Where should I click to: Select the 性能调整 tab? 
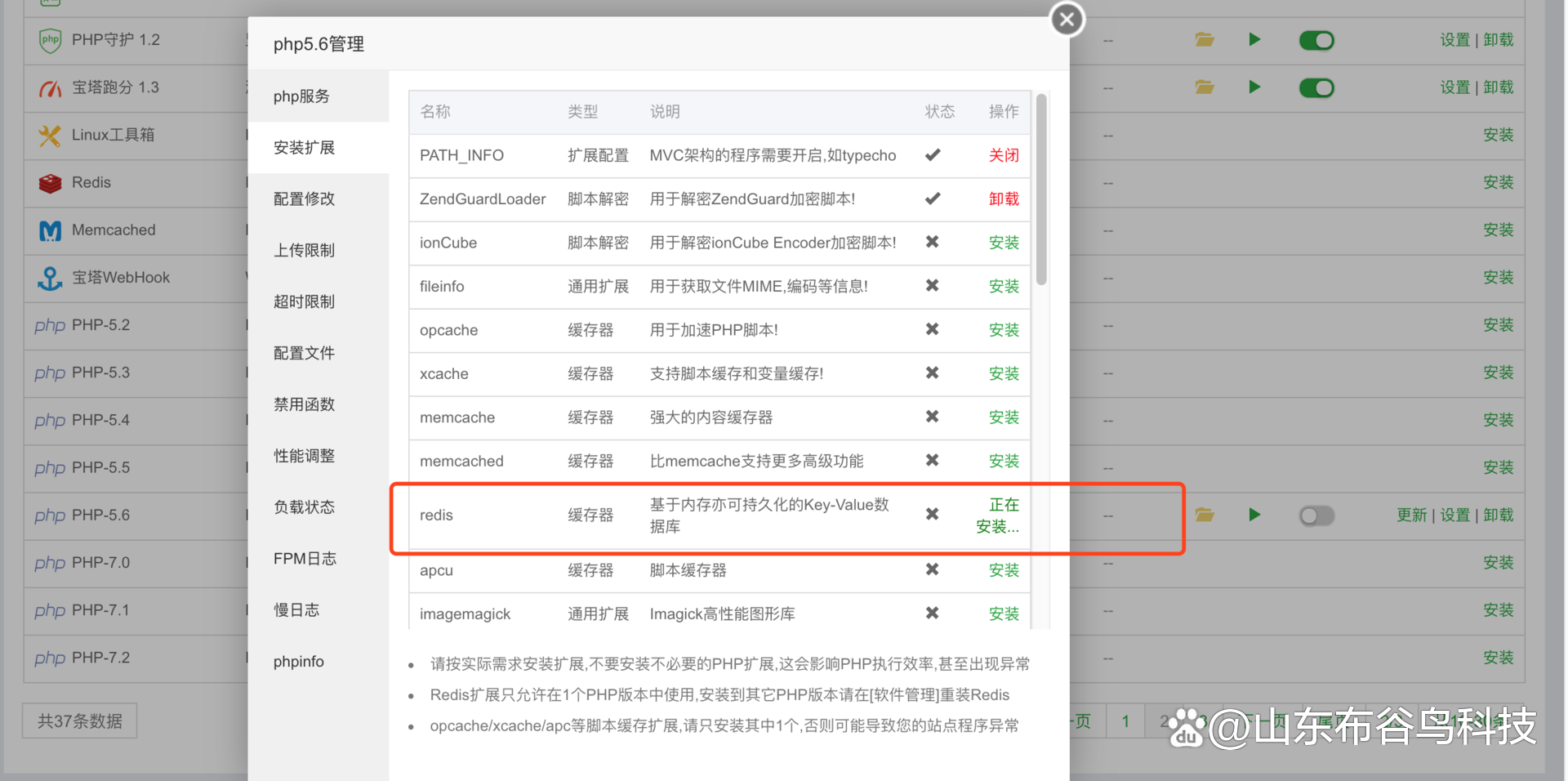pos(318,457)
